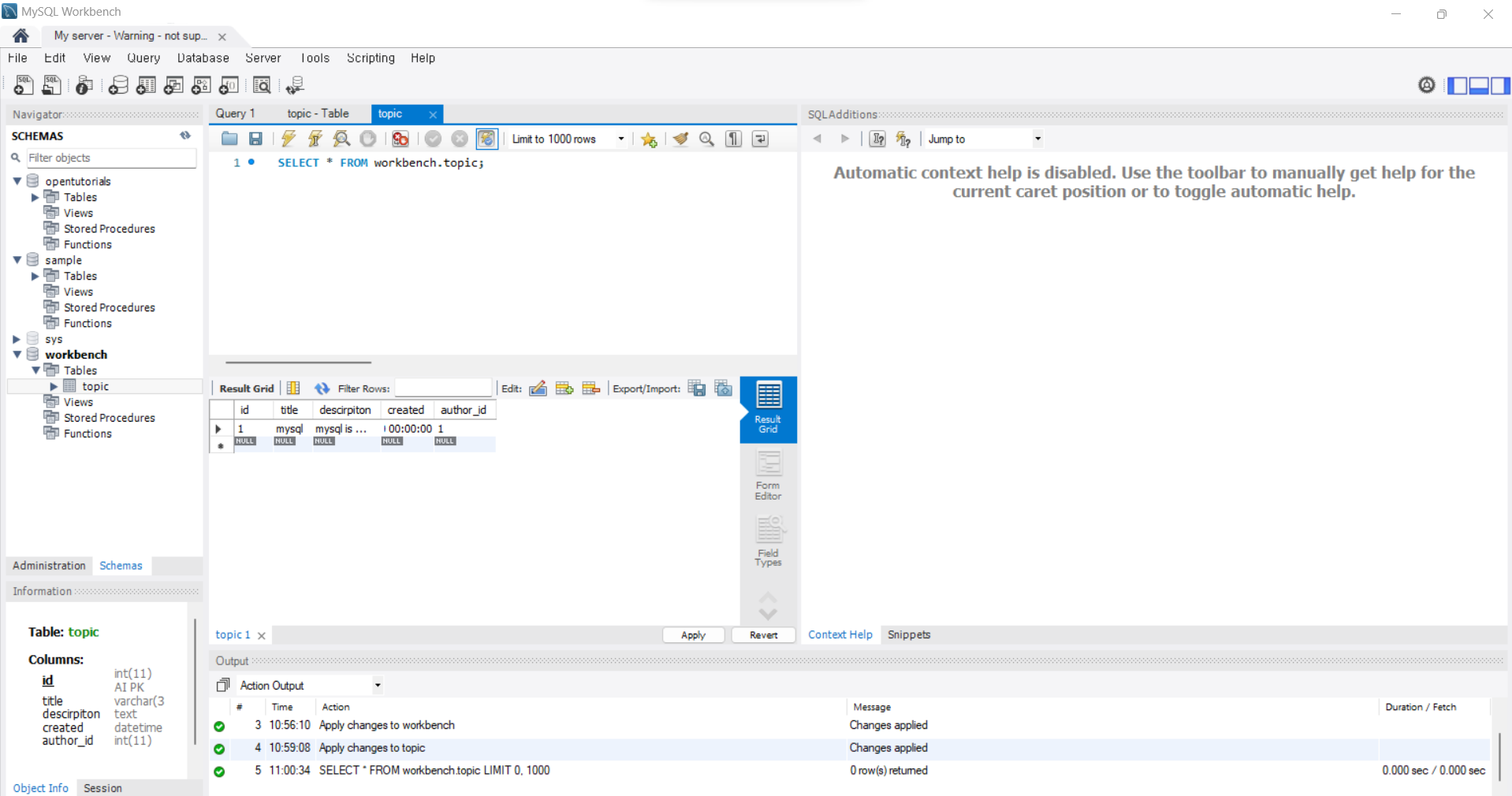Screen dimensions: 1512x796
Task: Create a new table via toolbar icon
Action: pos(146,85)
